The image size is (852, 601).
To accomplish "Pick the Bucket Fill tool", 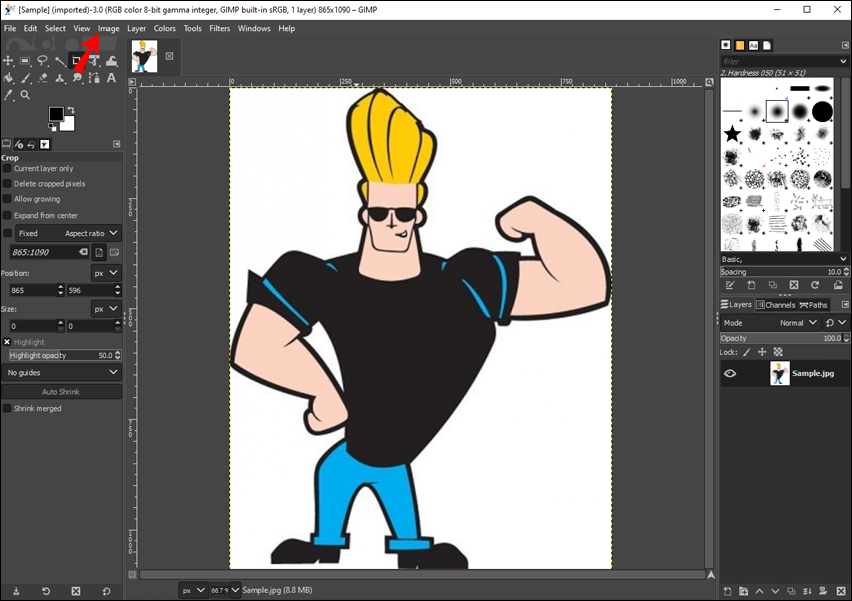I will (x=9, y=78).
